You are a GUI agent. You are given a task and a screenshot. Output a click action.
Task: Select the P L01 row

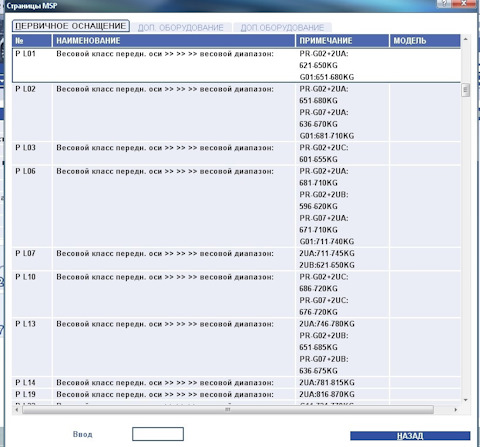[x=236, y=65]
